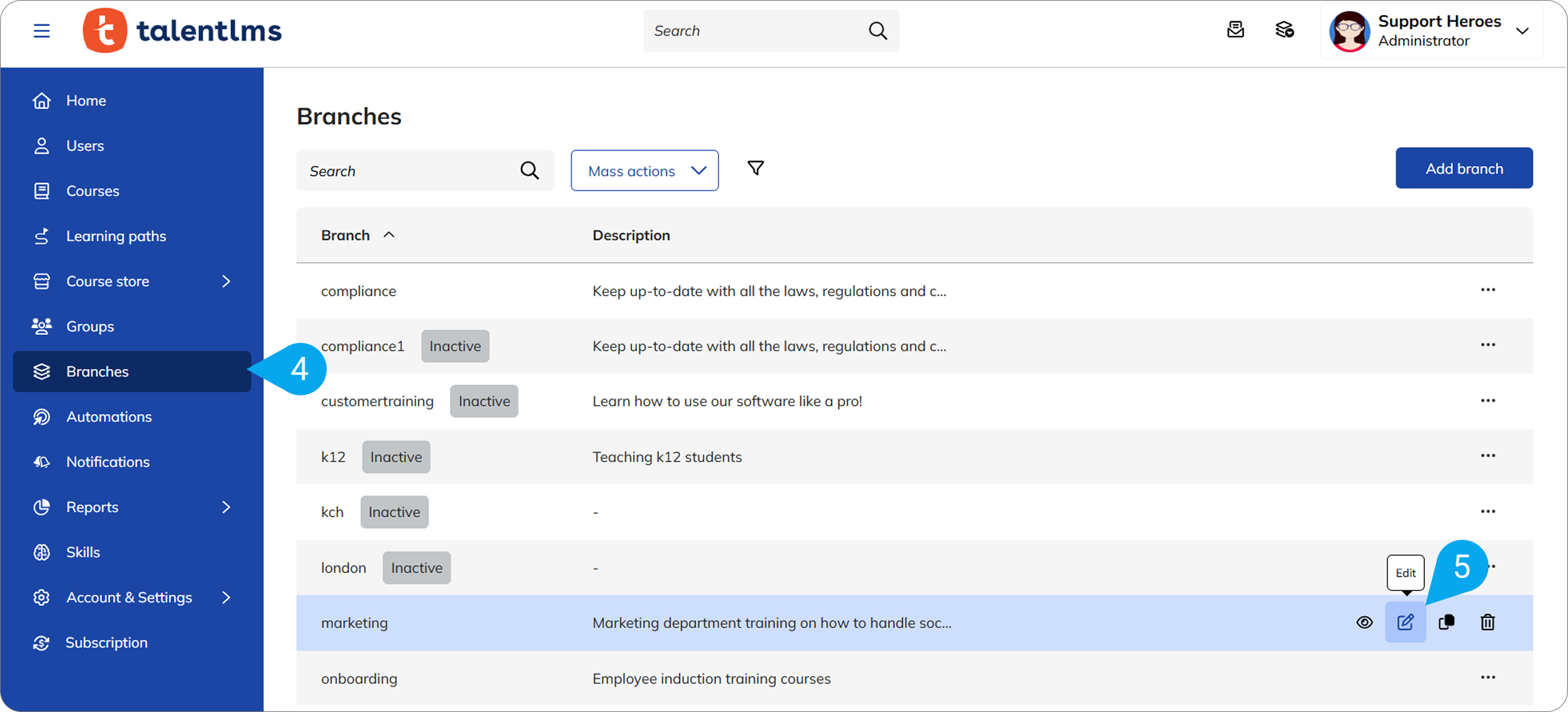The image size is (1568, 712).
Task: Delete marketing branch with trash icon
Action: pos(1488,622)
